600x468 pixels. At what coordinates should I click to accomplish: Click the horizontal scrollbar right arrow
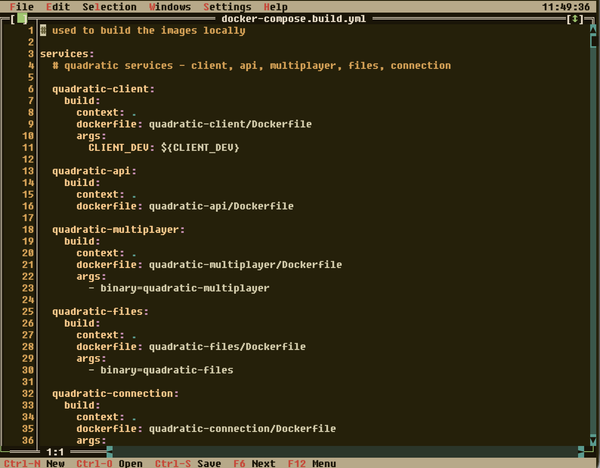click(x=581, y=452)
